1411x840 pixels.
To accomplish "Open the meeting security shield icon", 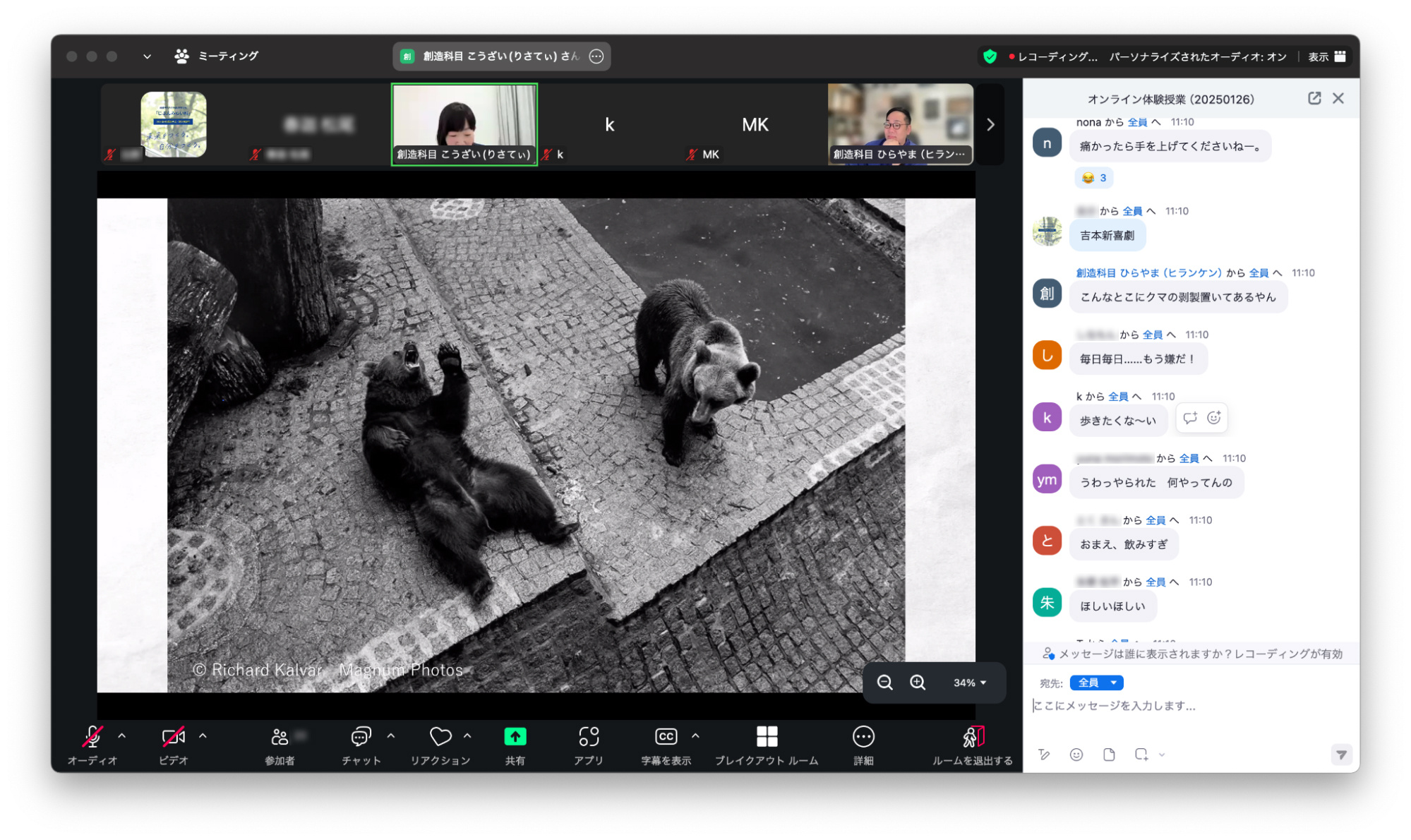I will (990, 56).
